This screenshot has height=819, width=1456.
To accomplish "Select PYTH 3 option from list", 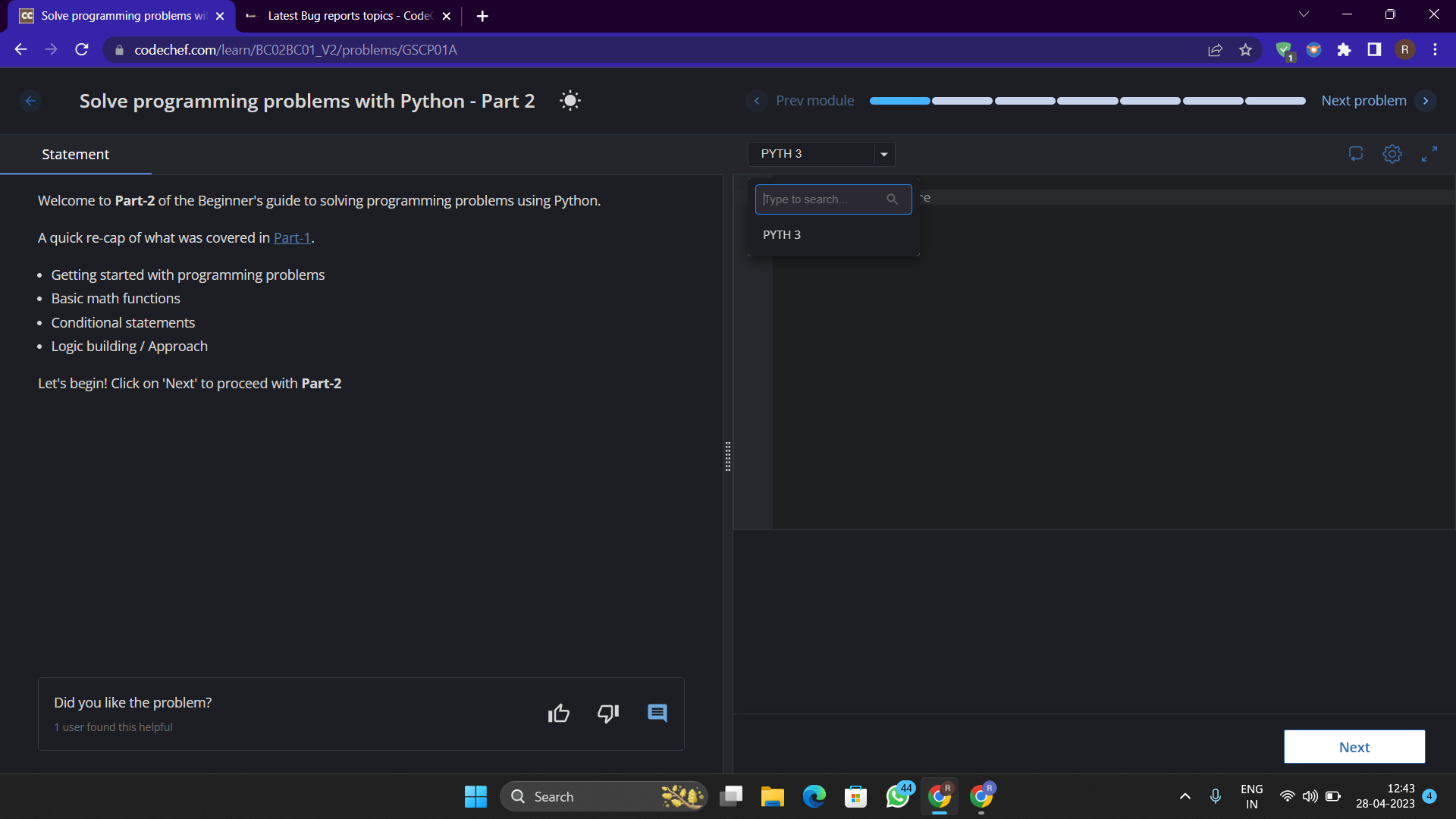I will tap(782, 235).
